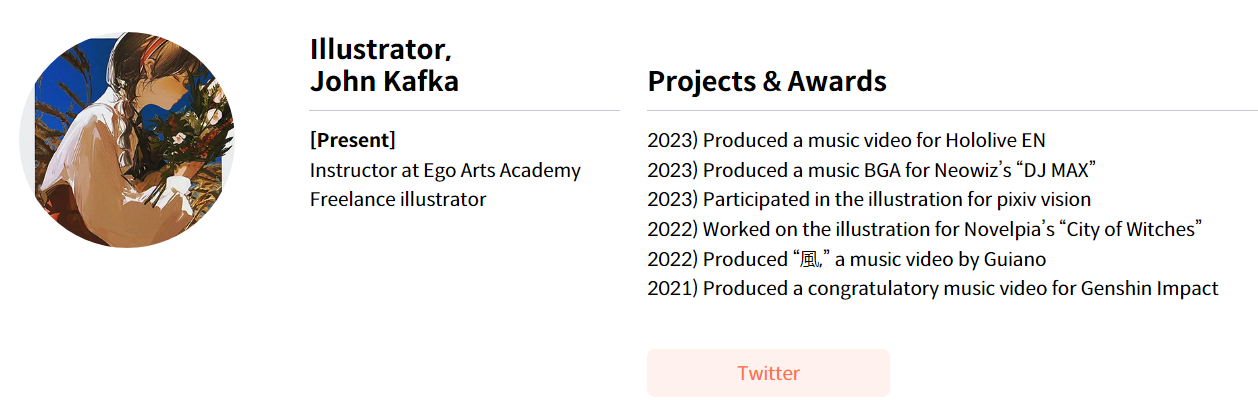
Task: Click "Instructor at Ego Arts Academy" text
Action: point(445,170)
